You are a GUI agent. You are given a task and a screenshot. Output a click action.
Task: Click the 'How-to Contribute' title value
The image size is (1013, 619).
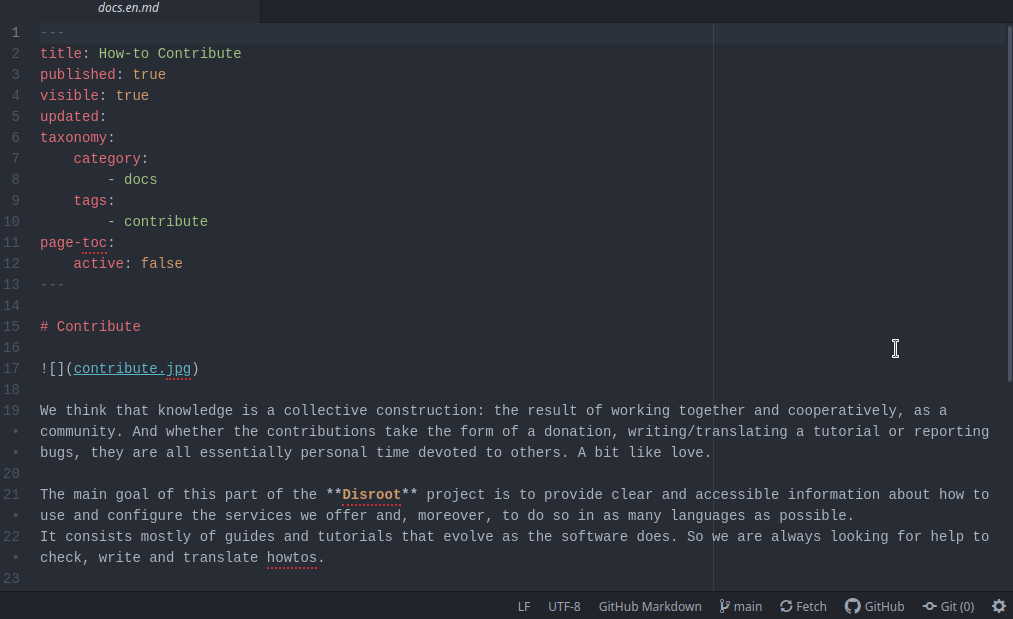(169, 54)
